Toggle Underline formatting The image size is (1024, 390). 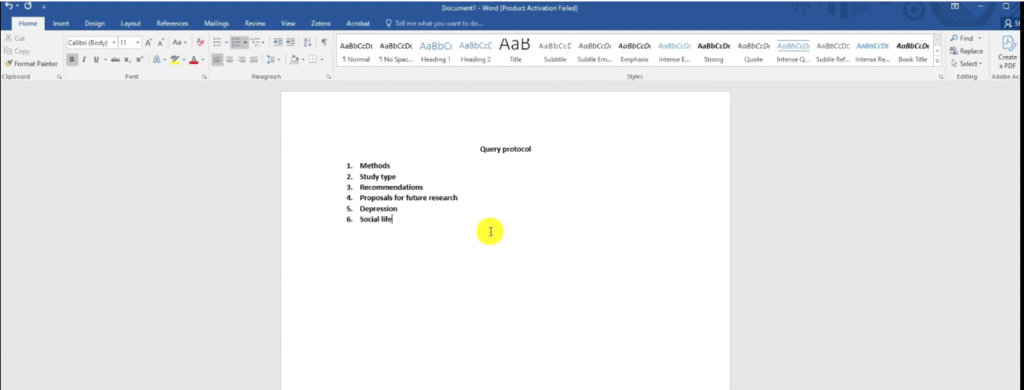click(x=96, y=59)
